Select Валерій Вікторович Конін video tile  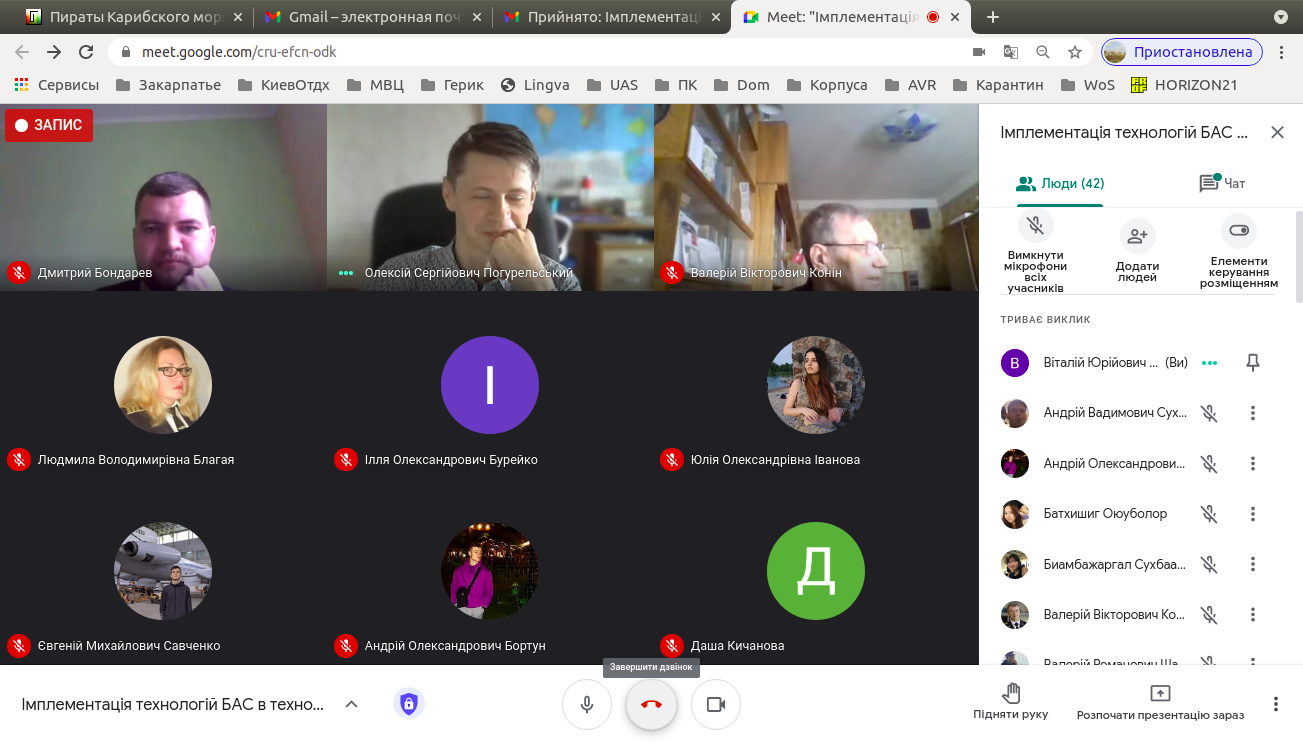[x=816, y=197]
